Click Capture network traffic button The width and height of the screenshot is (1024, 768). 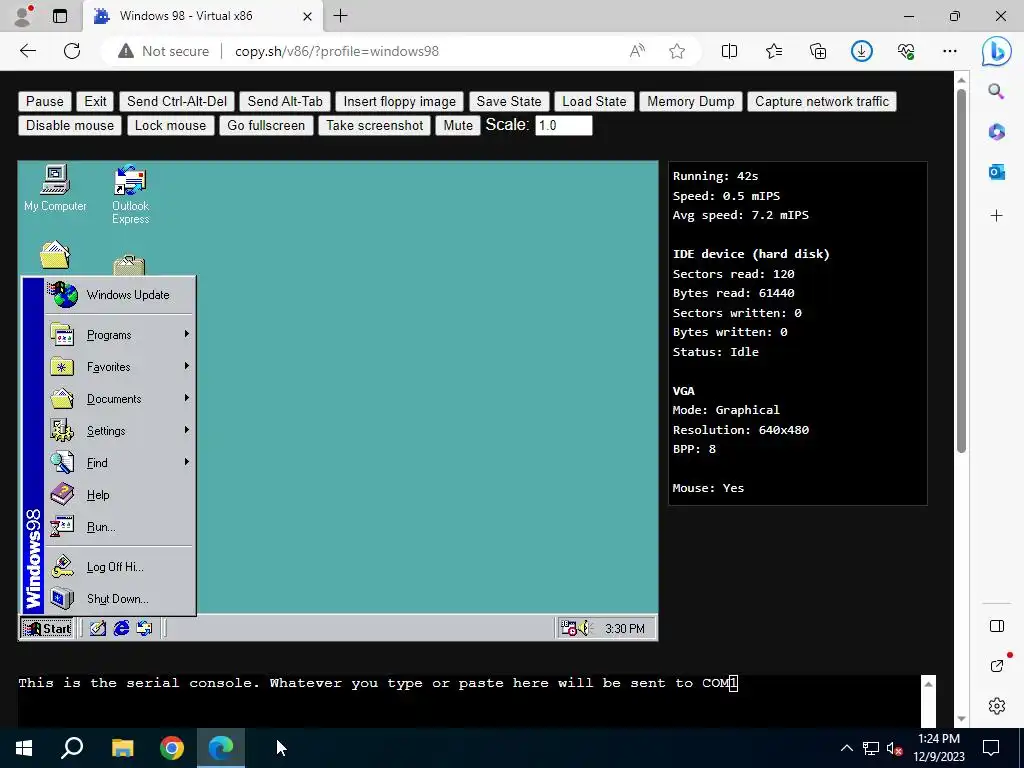[x=822, y=101]
